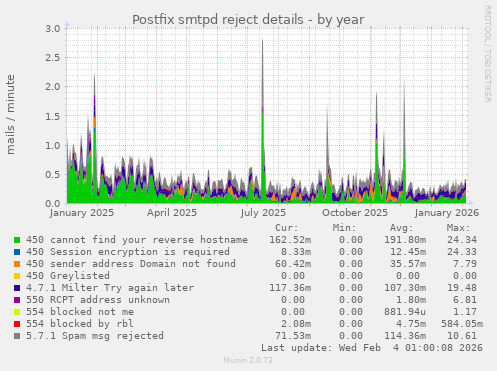Click the gray Spam msg rejected swatch
The height and width of the screenshot is (371, 497).
tap(17, 336)
